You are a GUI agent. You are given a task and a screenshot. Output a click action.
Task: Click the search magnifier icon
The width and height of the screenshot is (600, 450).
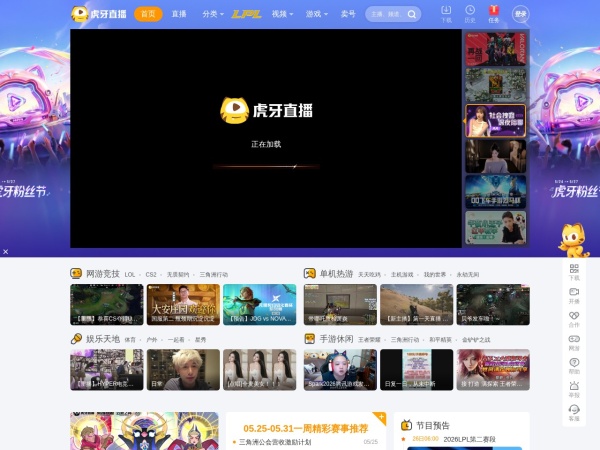click(412, 14)
